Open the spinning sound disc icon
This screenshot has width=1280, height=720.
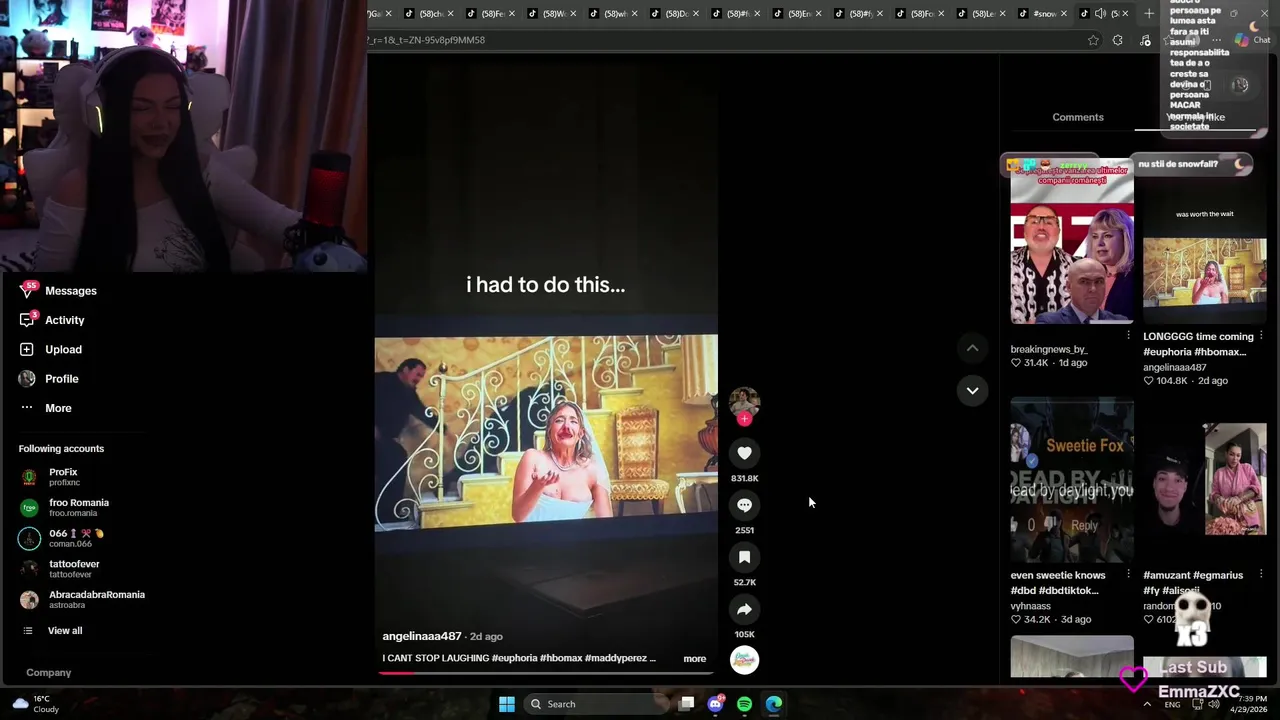click(744, 660)
